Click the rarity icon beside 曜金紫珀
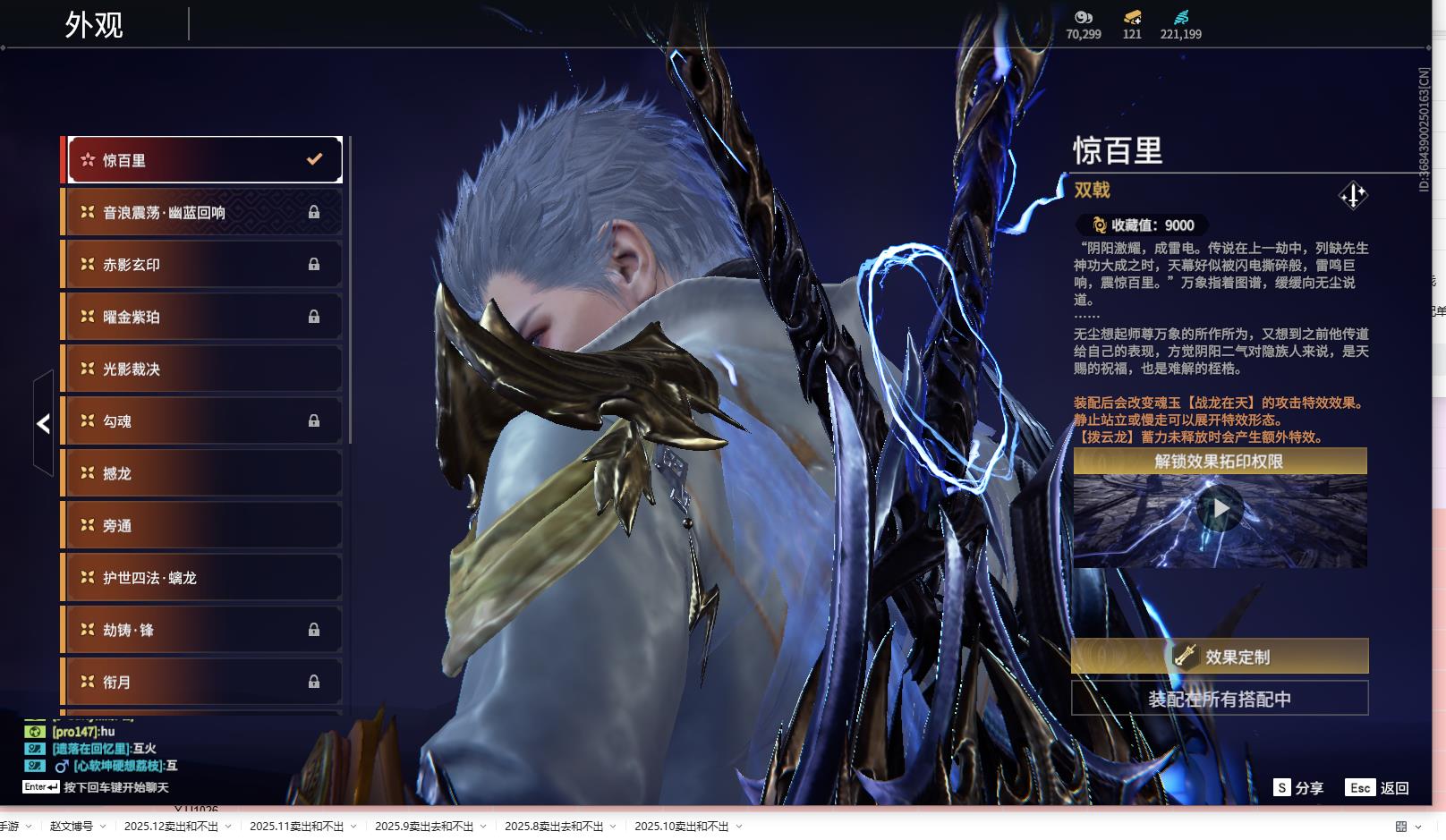 coord(88,317)
